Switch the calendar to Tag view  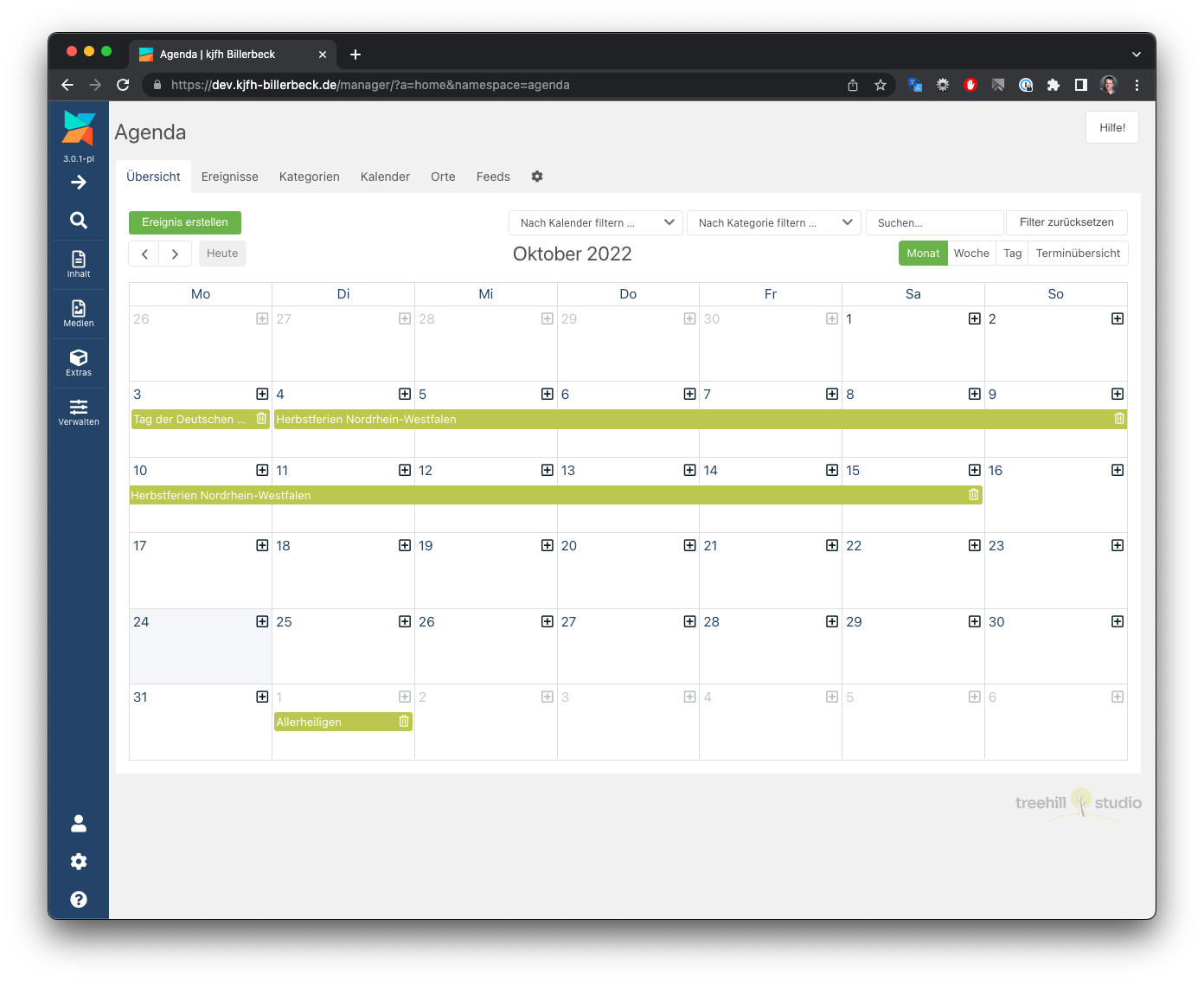pos(1012,254)
